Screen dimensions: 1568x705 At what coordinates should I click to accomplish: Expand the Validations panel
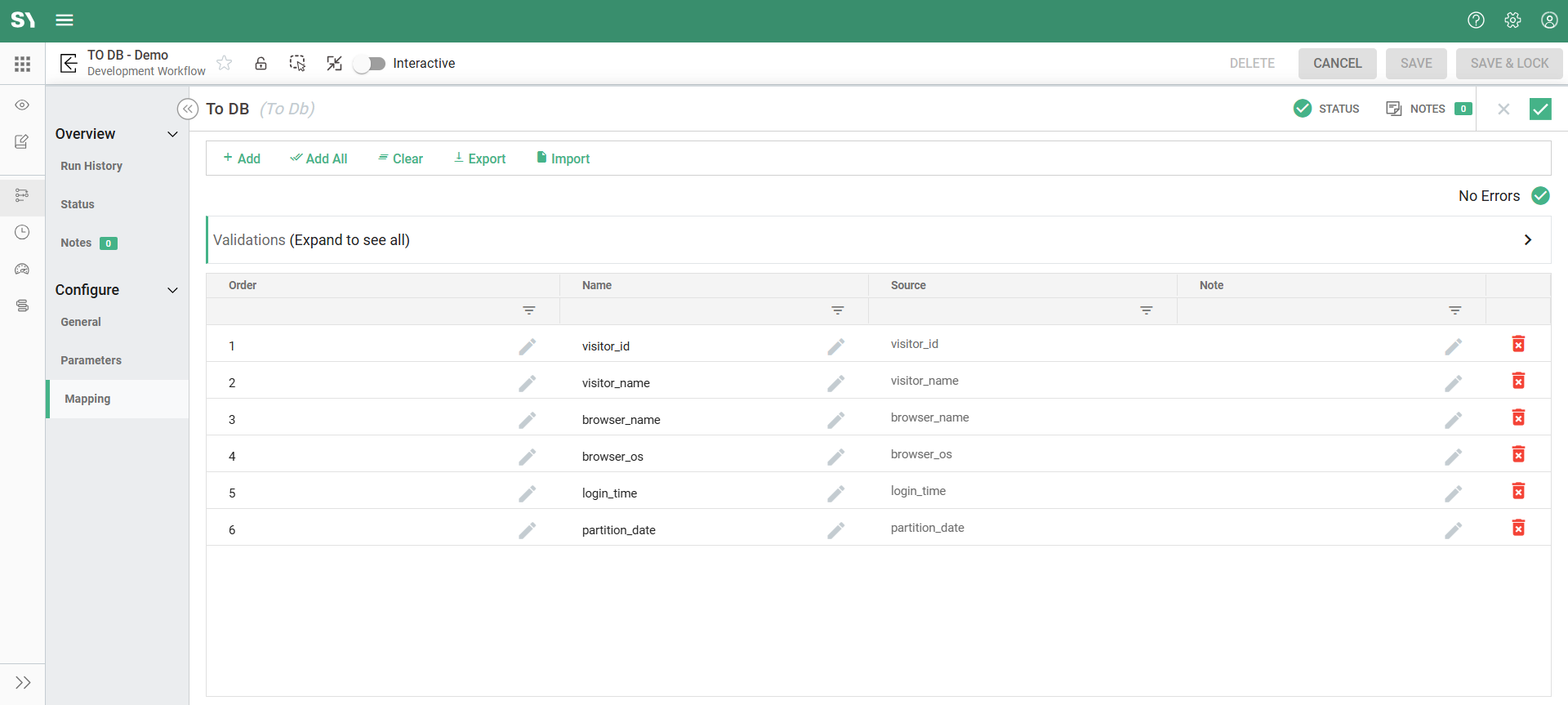(x=1527, y=239)
